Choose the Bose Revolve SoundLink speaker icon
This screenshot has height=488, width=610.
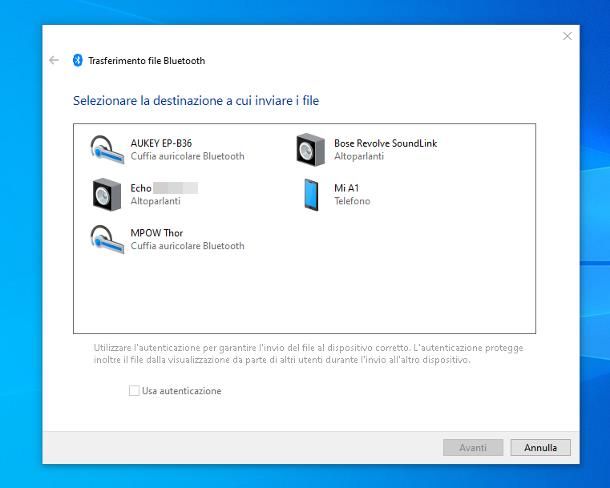tap(310, 150)
